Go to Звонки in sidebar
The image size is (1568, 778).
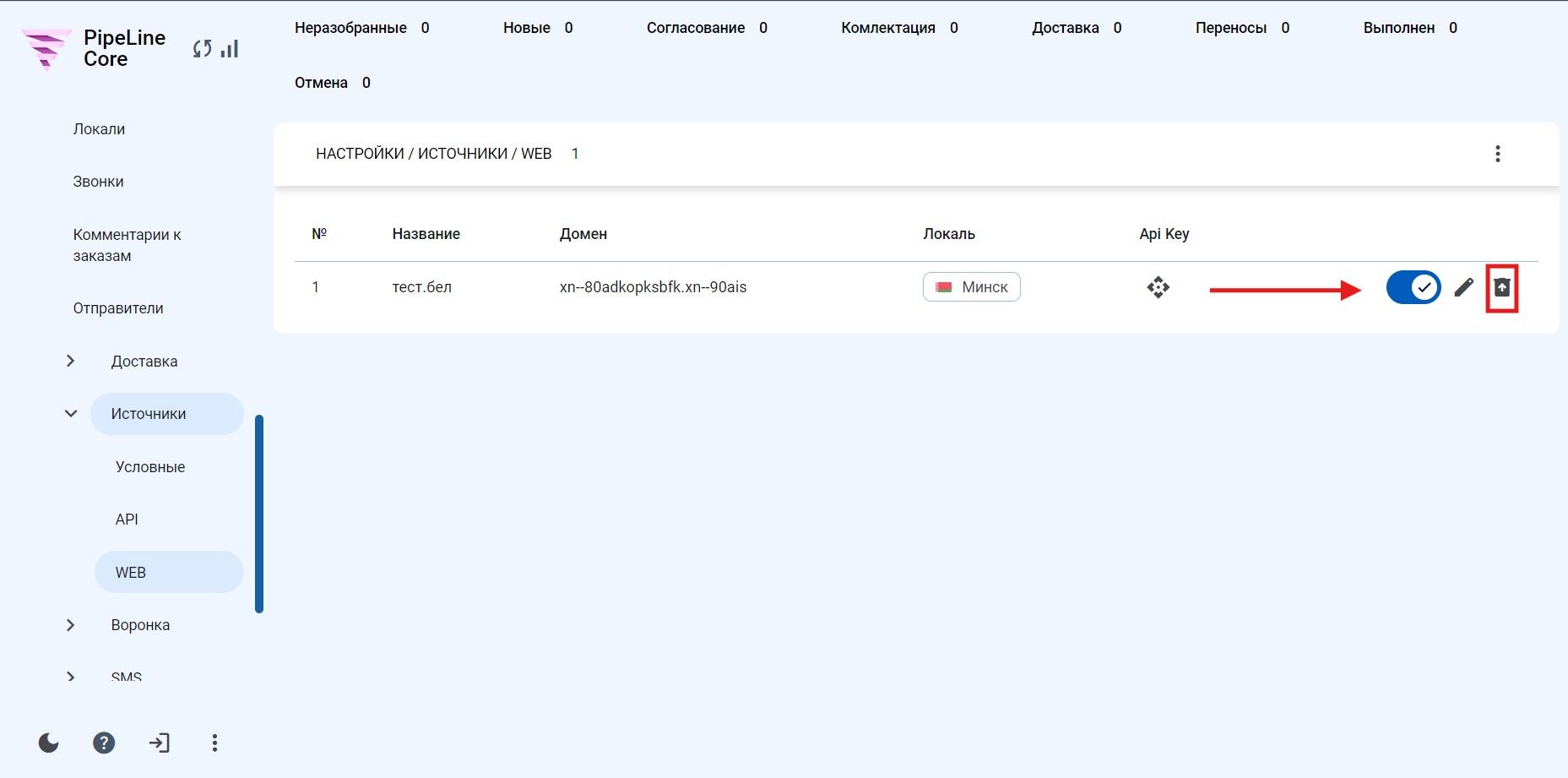point(98,182)
